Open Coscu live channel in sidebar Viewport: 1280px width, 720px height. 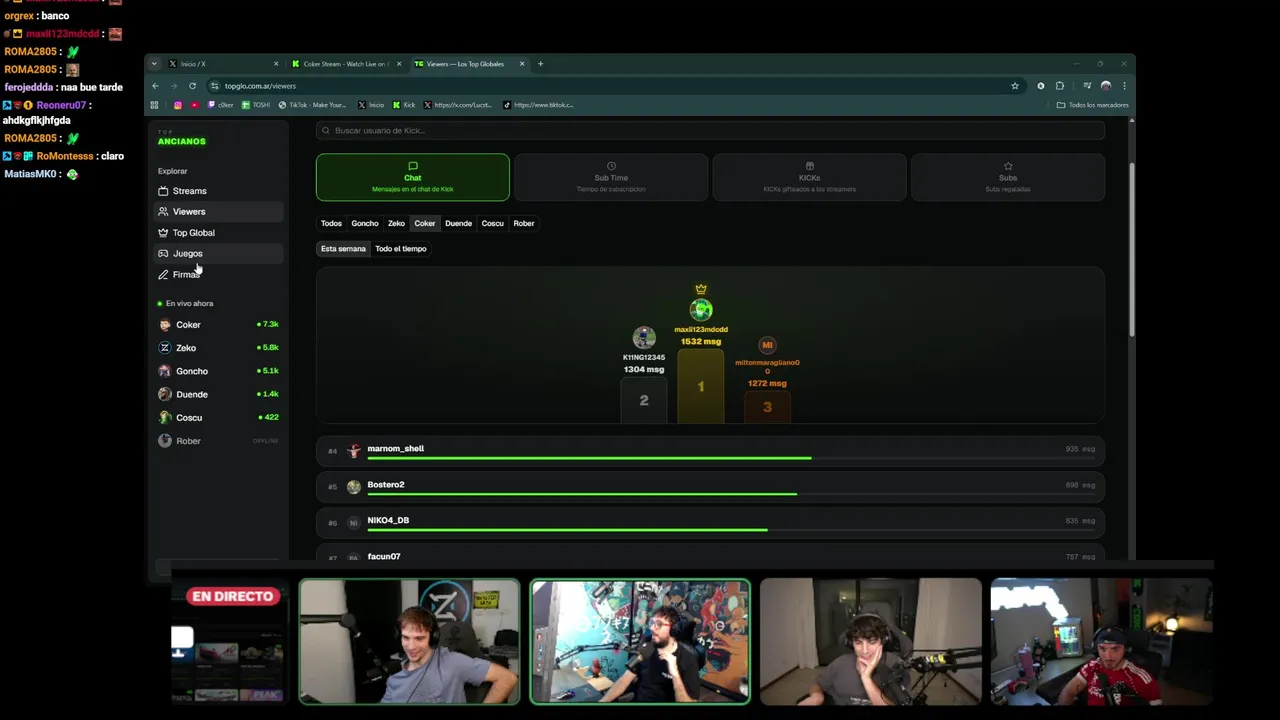pyautogui.click(x=218, y=418)
